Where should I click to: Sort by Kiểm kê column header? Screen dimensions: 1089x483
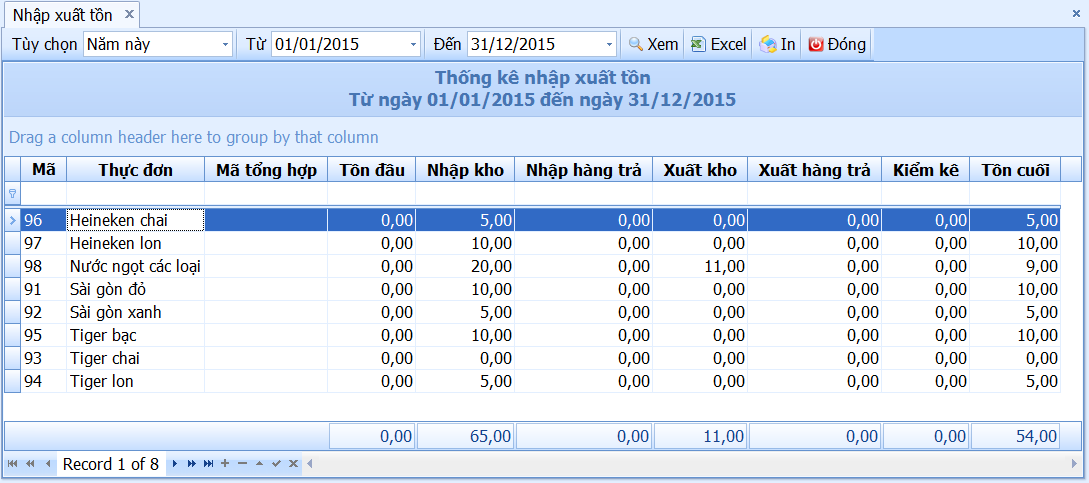(926, 170)
